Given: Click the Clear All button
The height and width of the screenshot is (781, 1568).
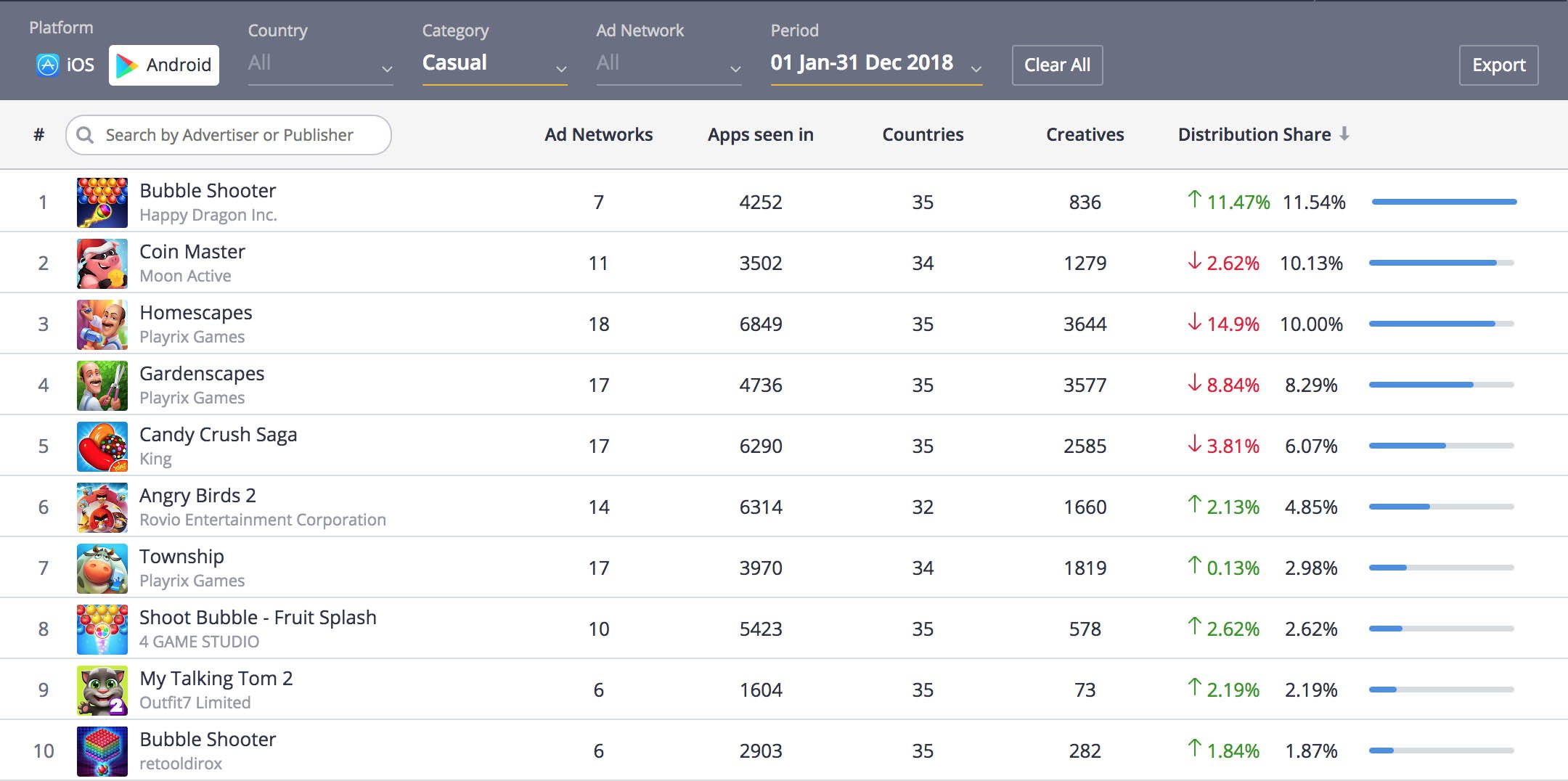Looking at the screenshot, I should pyautogui.click(x=1058, y=65).
